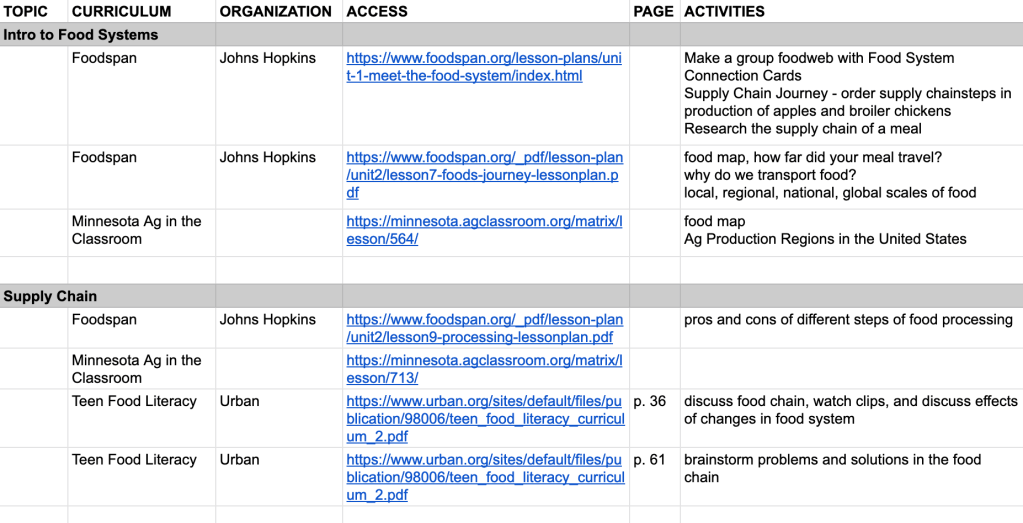Select the ACTIVITIES column header cell
Screen dimensions: 1023x523
point(724,12)
